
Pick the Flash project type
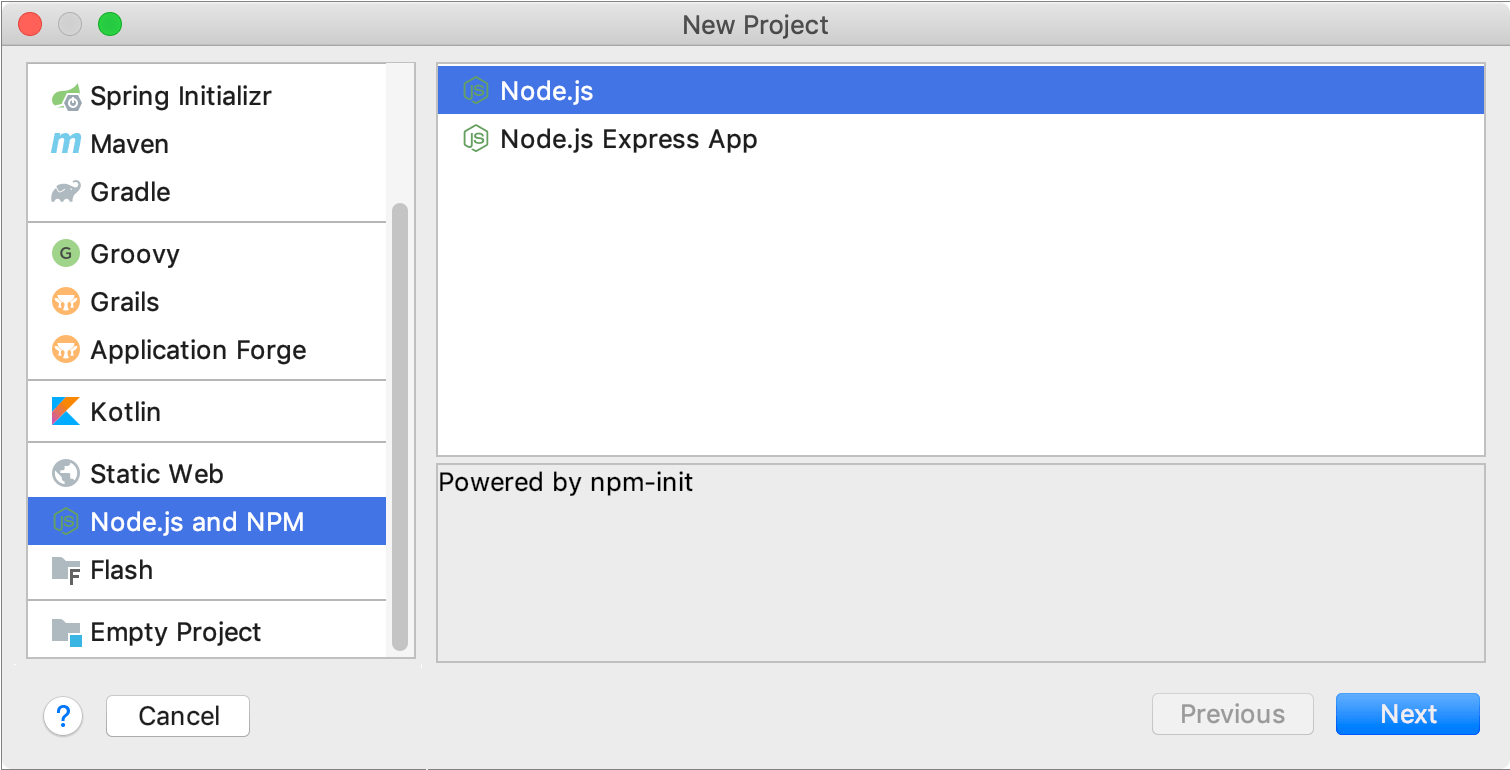(x=207, y=570)
